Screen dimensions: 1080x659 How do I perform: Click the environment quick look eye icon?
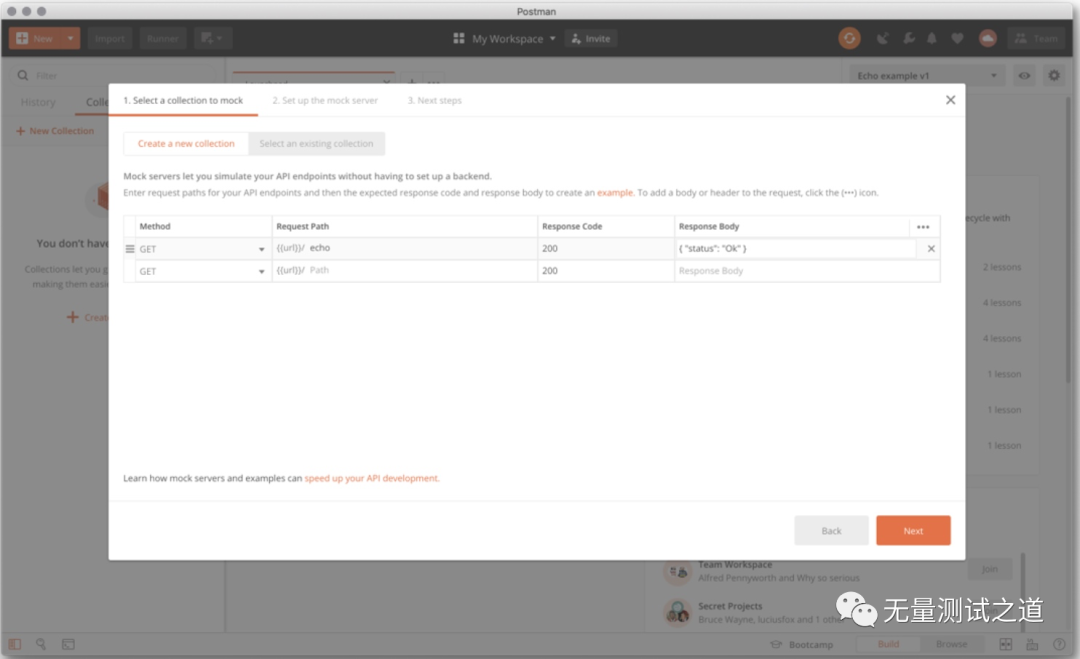click(x=1024, y=76)
